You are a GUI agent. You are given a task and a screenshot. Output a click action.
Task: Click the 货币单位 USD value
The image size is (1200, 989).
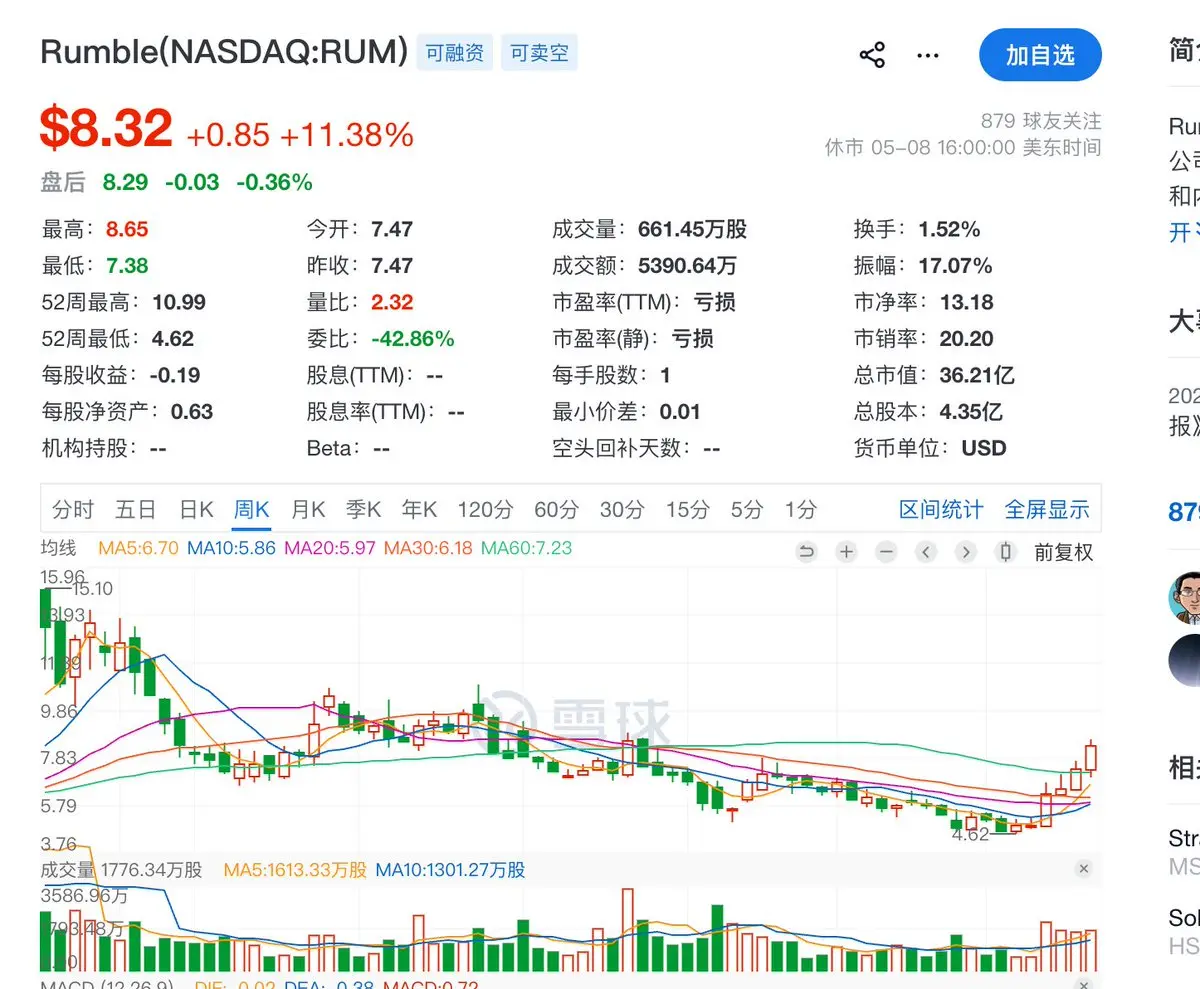pyautogui.click(x=984, y=448)
